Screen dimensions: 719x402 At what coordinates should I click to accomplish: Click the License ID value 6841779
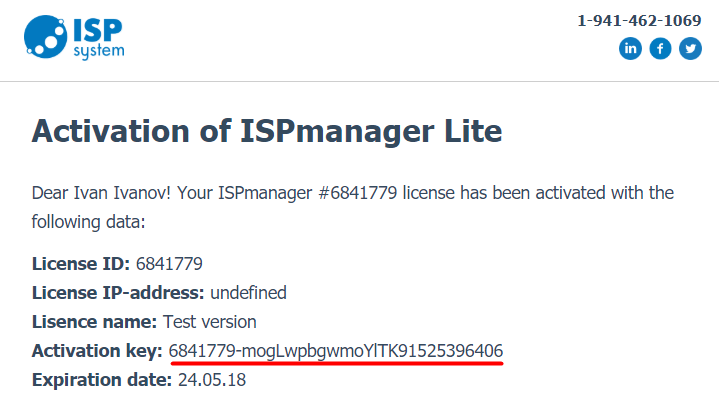169,264
